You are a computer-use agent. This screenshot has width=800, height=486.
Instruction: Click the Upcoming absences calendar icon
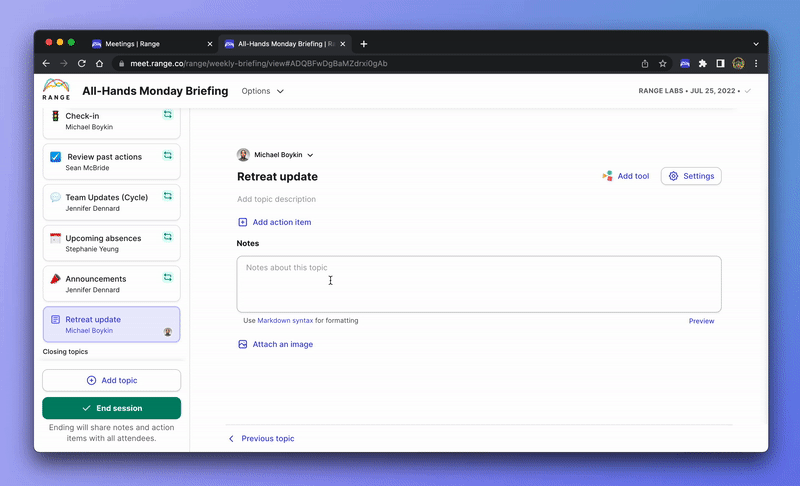pyautogui.click(x=55, y=238)
